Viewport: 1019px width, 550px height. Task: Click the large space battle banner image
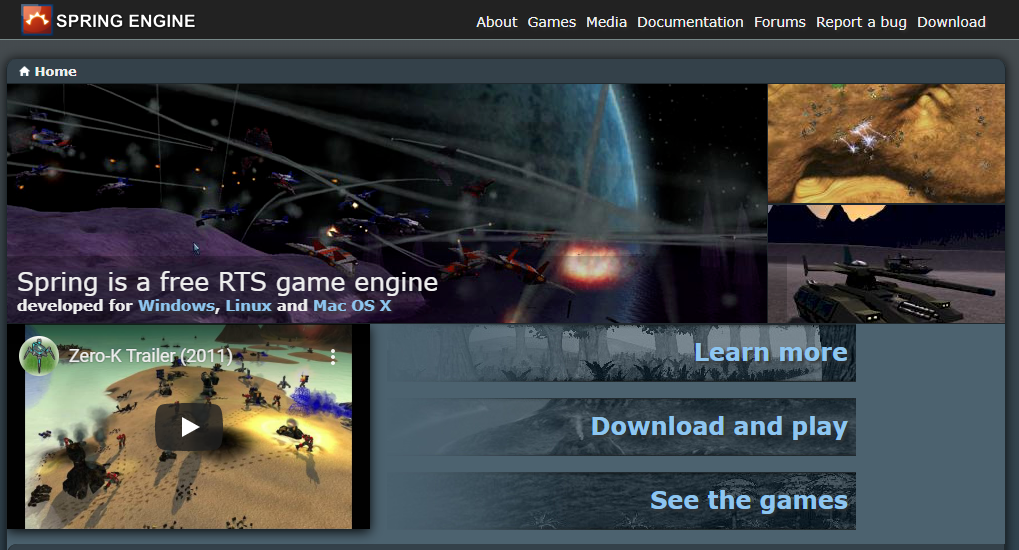click(x=387, y=203)
